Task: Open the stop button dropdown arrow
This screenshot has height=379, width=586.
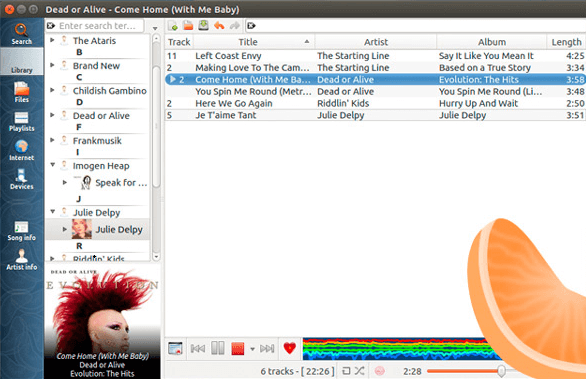Action: (252, 349)
